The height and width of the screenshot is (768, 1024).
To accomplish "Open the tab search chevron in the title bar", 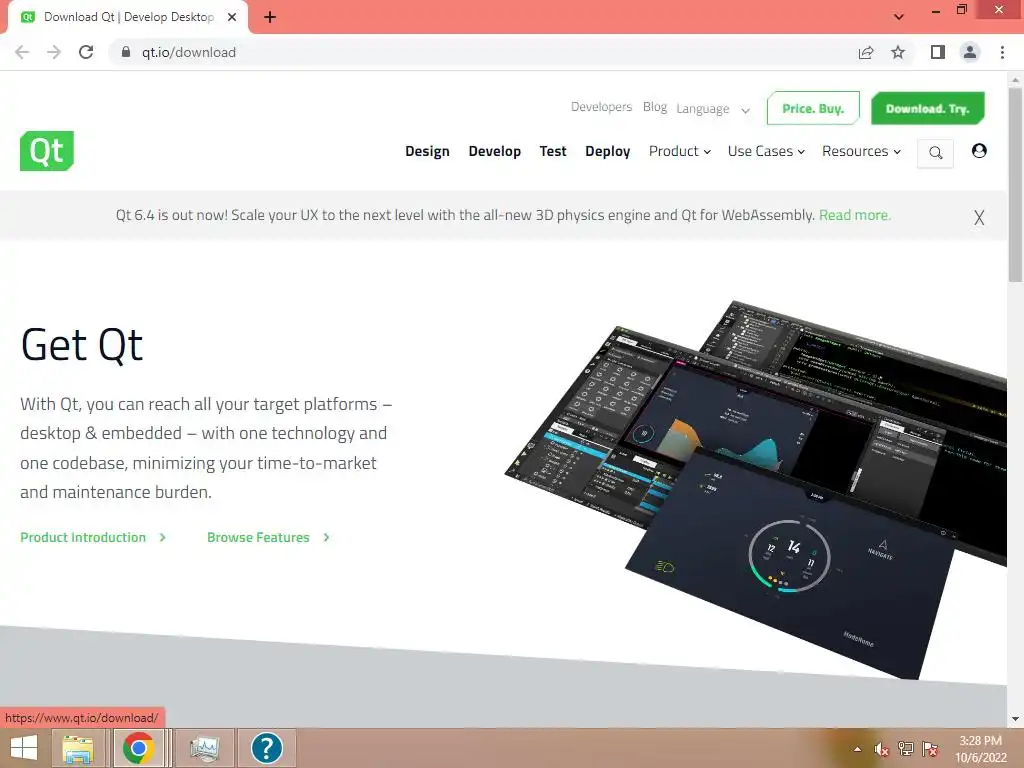I will coord(899,17).
